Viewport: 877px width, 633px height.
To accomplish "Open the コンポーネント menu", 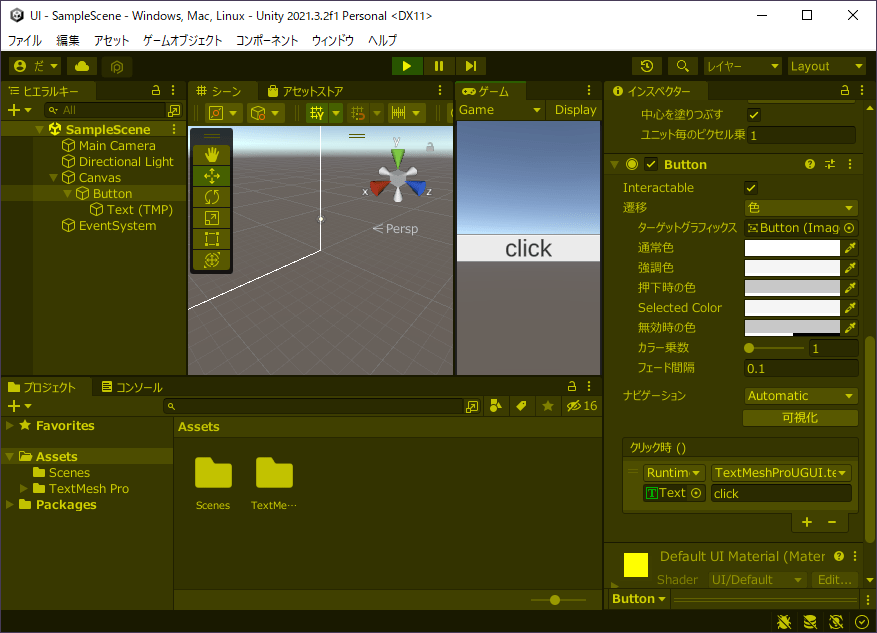I will pyautogui.click(x=267, y=40).
